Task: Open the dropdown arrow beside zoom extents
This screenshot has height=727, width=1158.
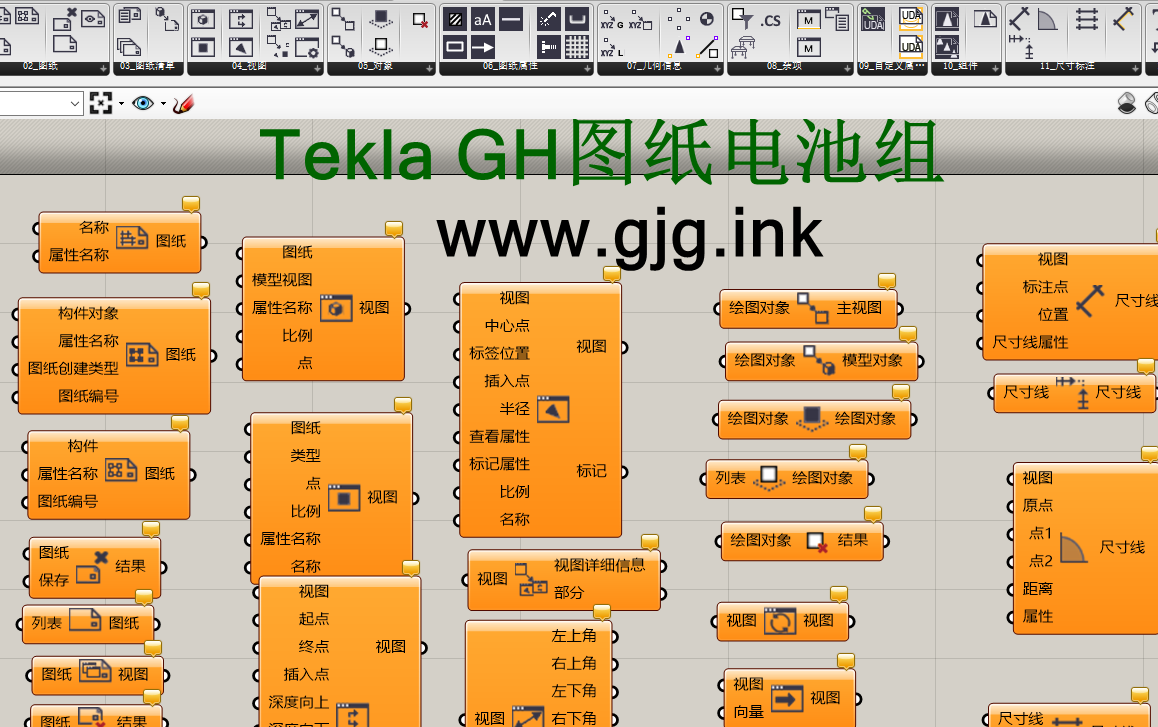Action: pos(121,104)
